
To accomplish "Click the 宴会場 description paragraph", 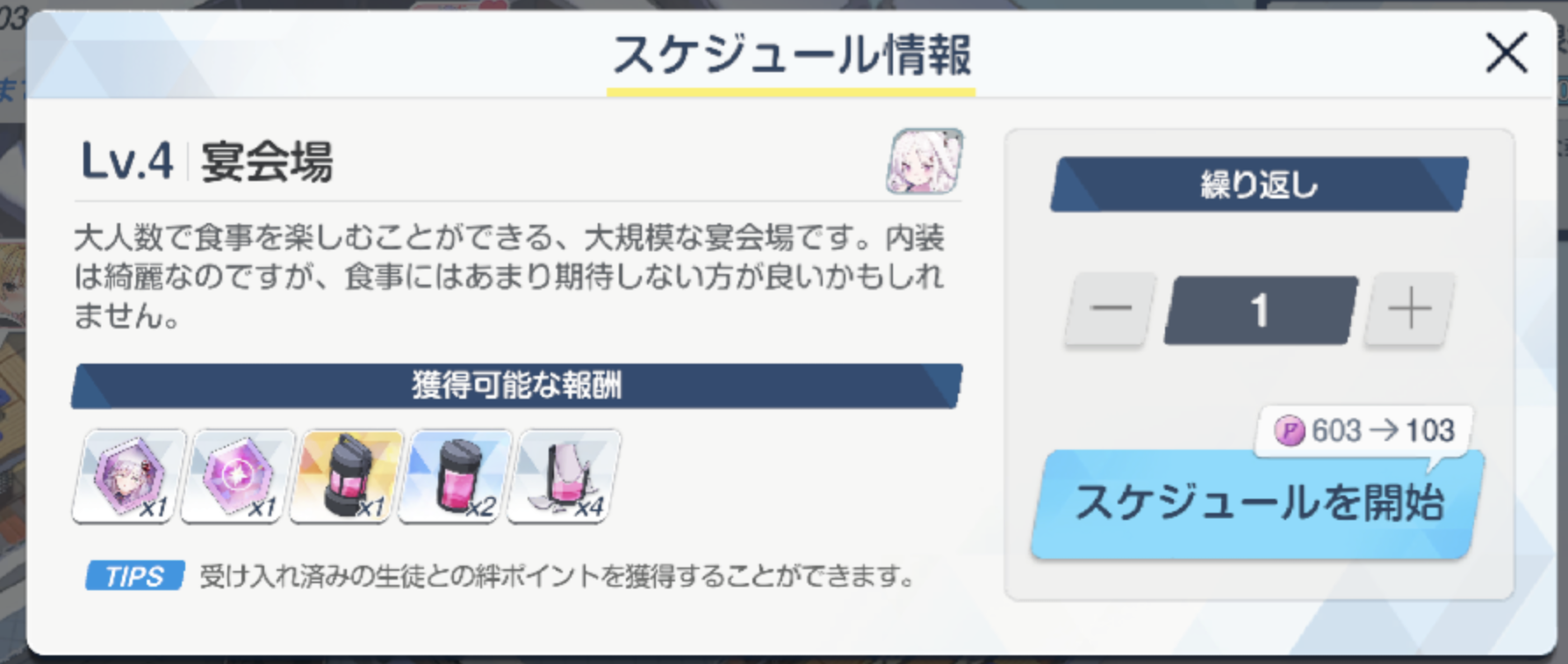I will pyautogui.click(x=509, y=276).
